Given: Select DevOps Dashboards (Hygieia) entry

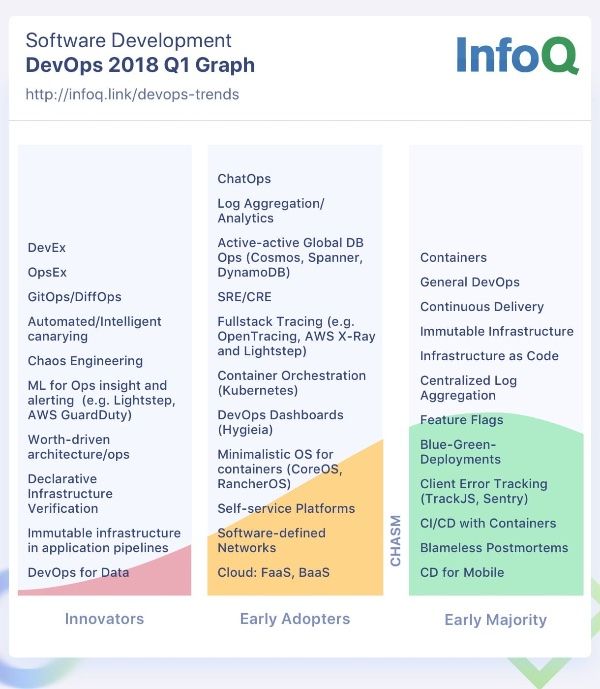Looking at the screenshot, I should [280, 422].
